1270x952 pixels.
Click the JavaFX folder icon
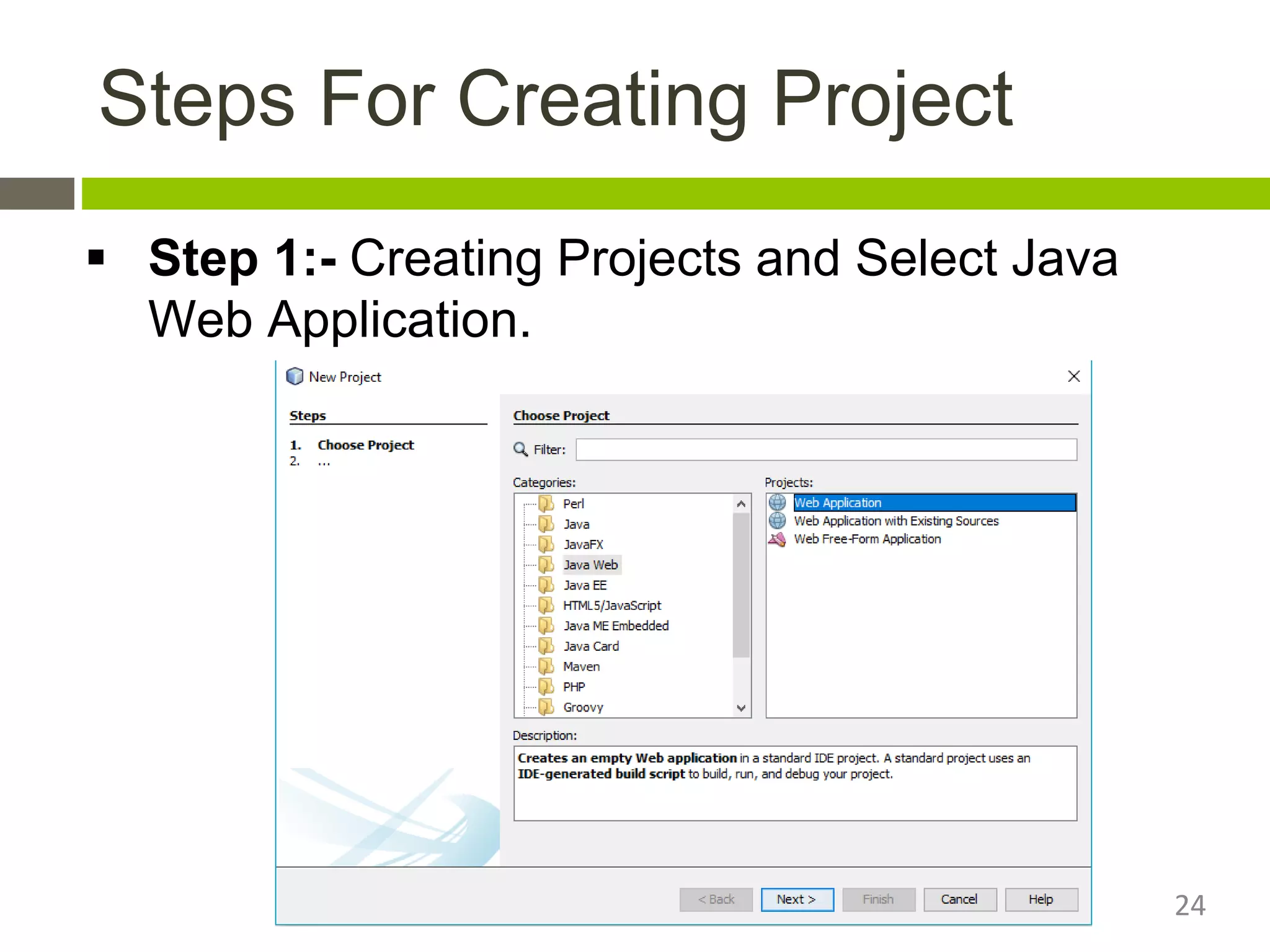(x=546, y=544)
